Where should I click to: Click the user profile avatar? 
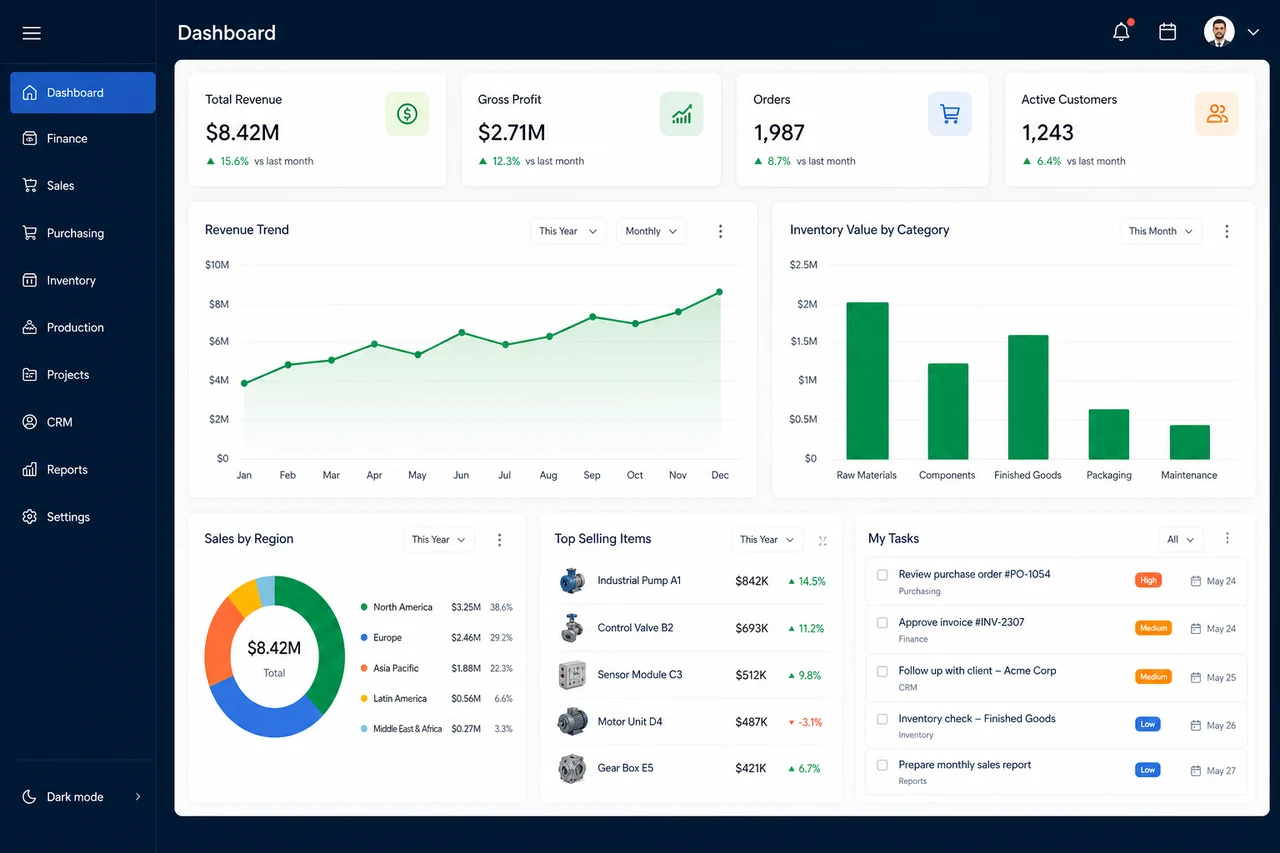point(1219,32)
